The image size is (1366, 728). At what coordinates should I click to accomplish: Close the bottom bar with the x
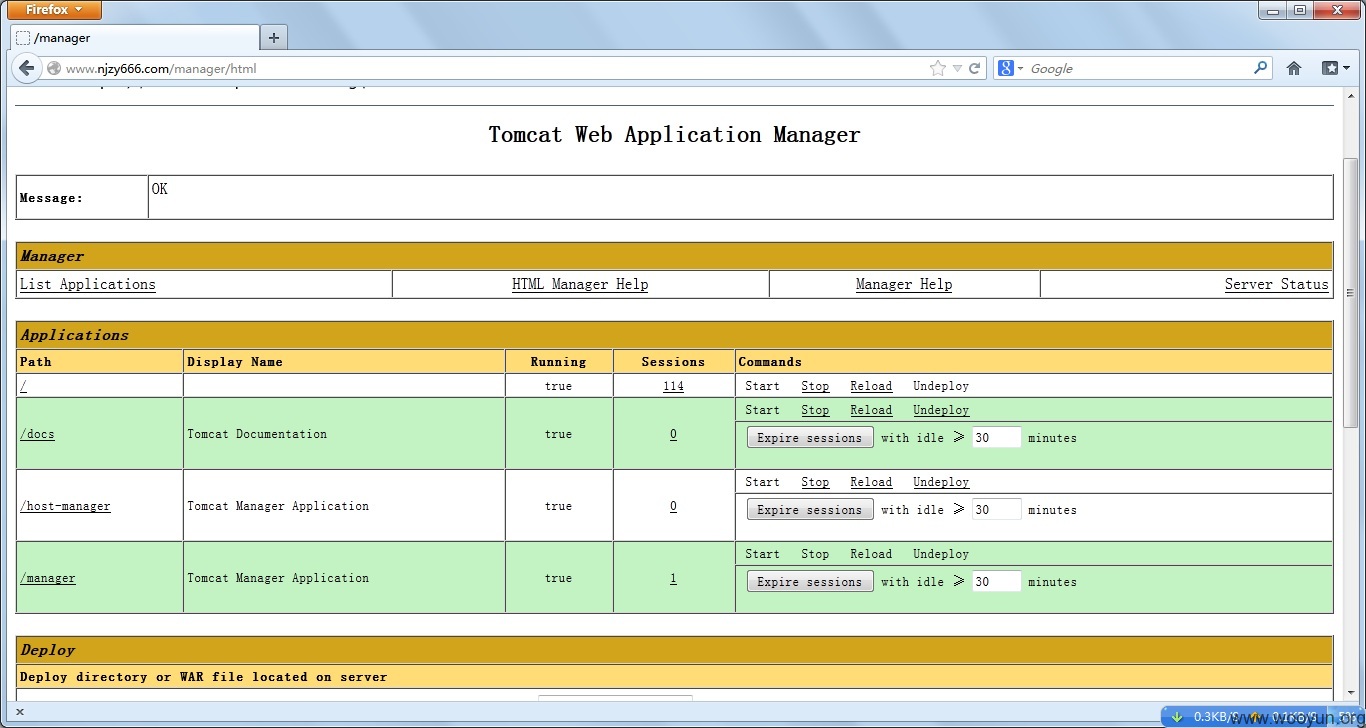tap(21, 714)
